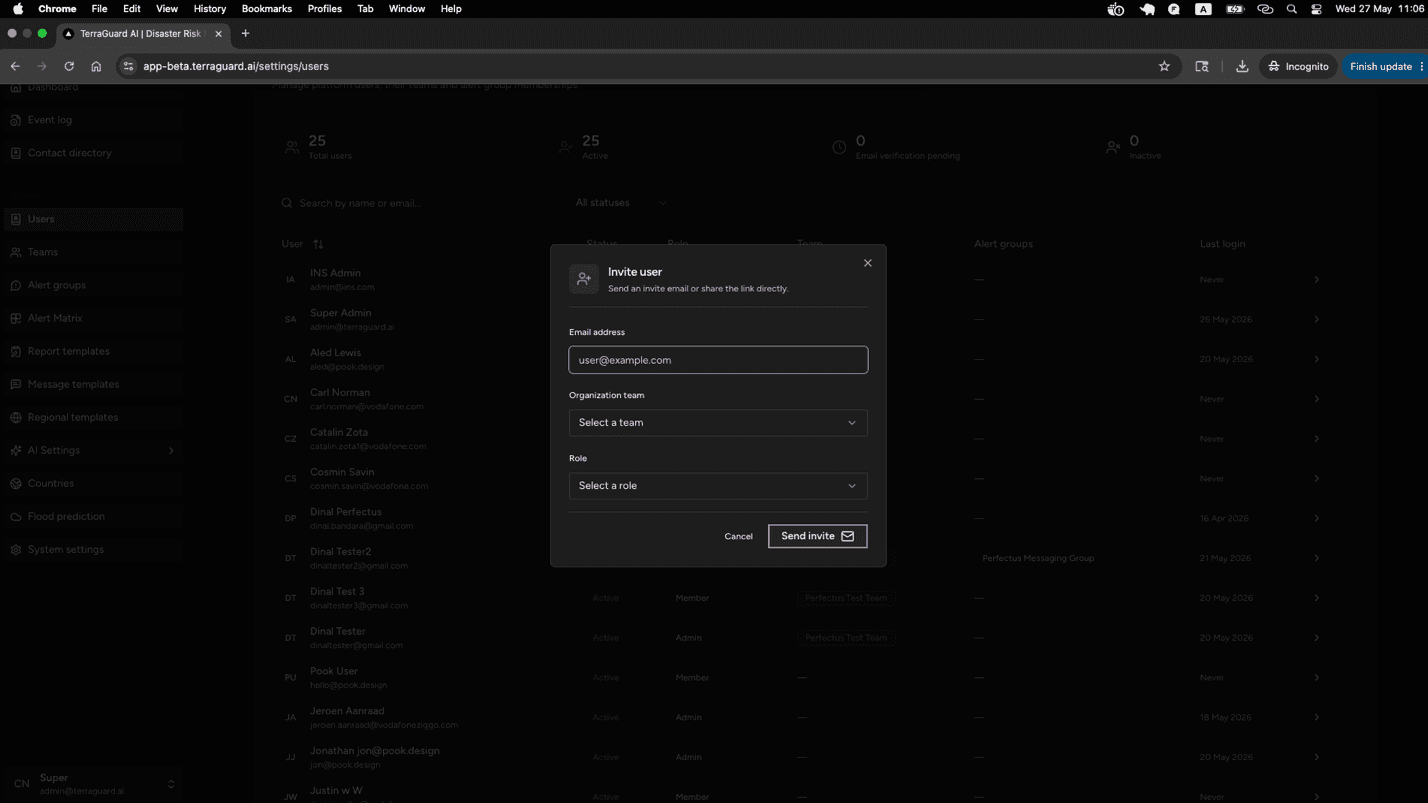Click Perfectus Messaging Group alert group
Image resolution: width=1428 pixels, height=803 pixels.
click(x=1038, y=558)
